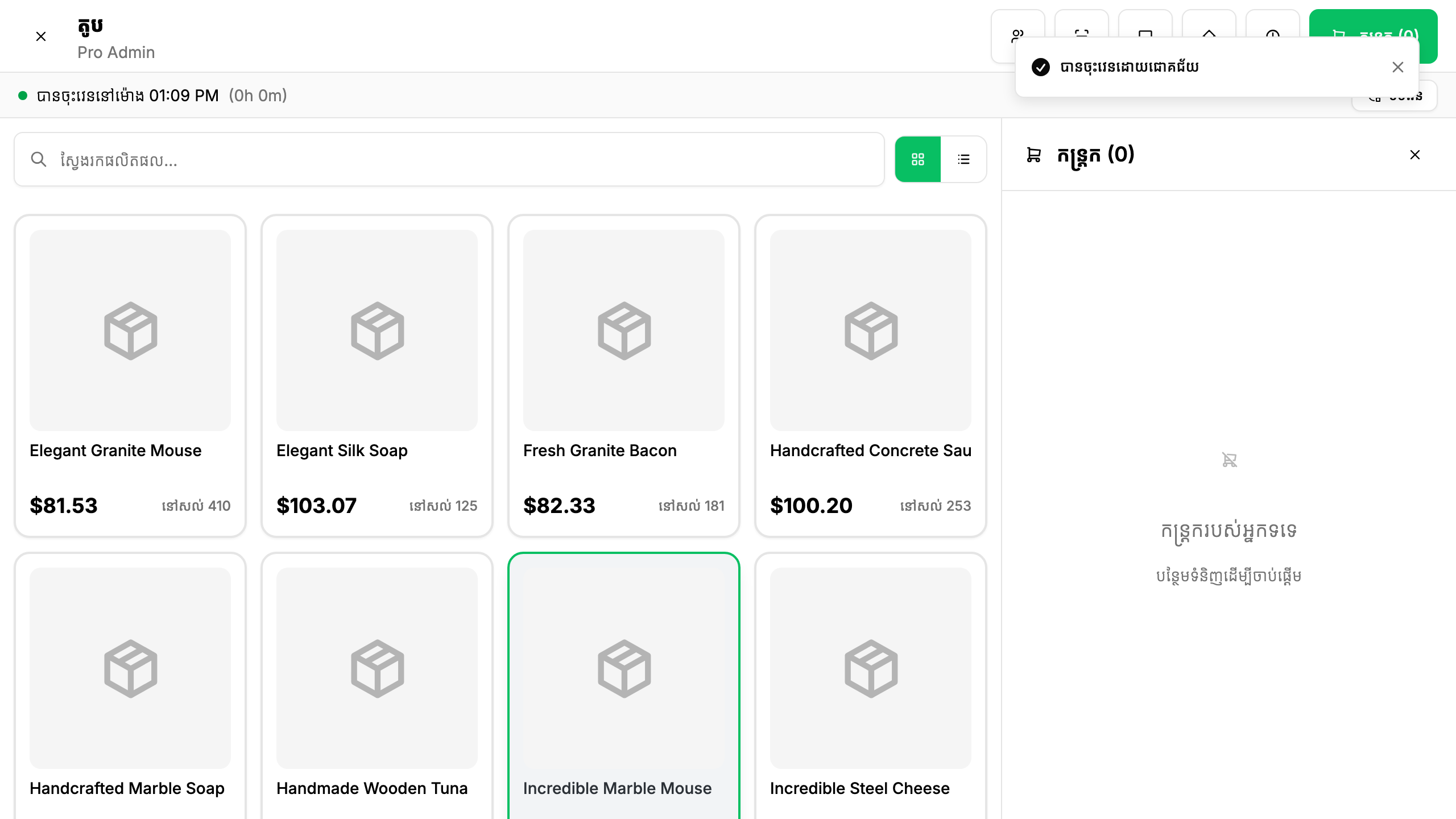This screenshot has width=1456, height=819.
Task: Select the Handmade Wooden Tuna product name
Action: 372,788
